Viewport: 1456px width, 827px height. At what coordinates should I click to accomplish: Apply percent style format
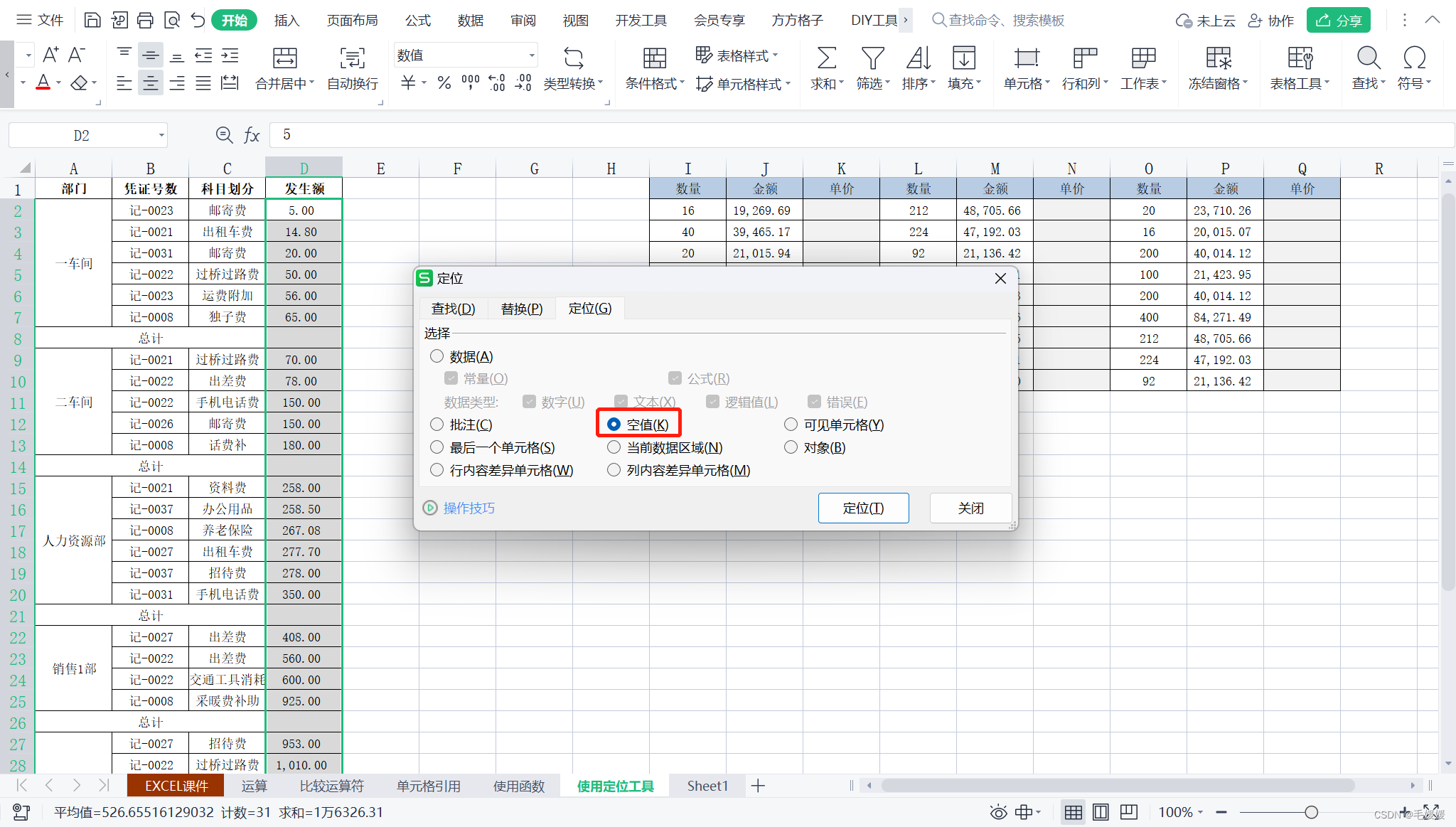(444, 83)
